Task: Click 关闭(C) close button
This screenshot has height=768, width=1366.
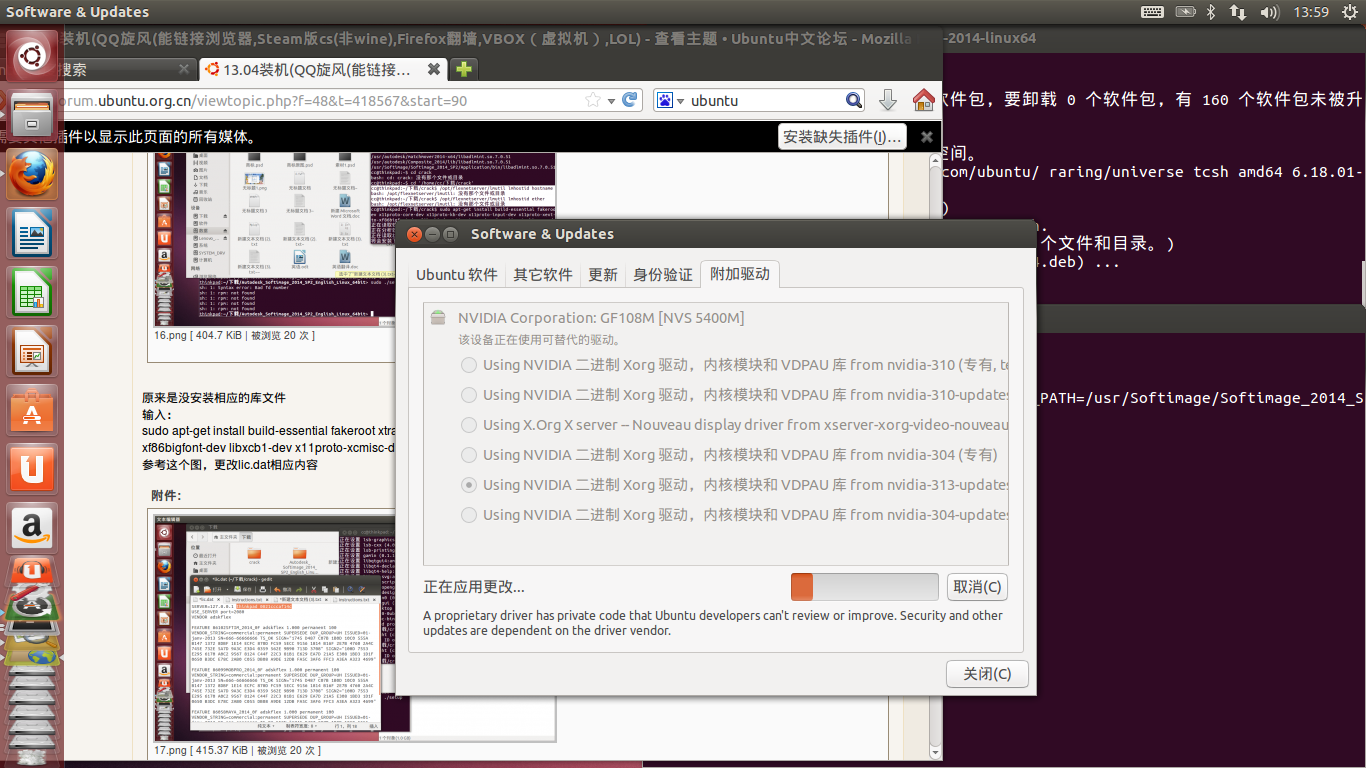Action: click(987, 674)
